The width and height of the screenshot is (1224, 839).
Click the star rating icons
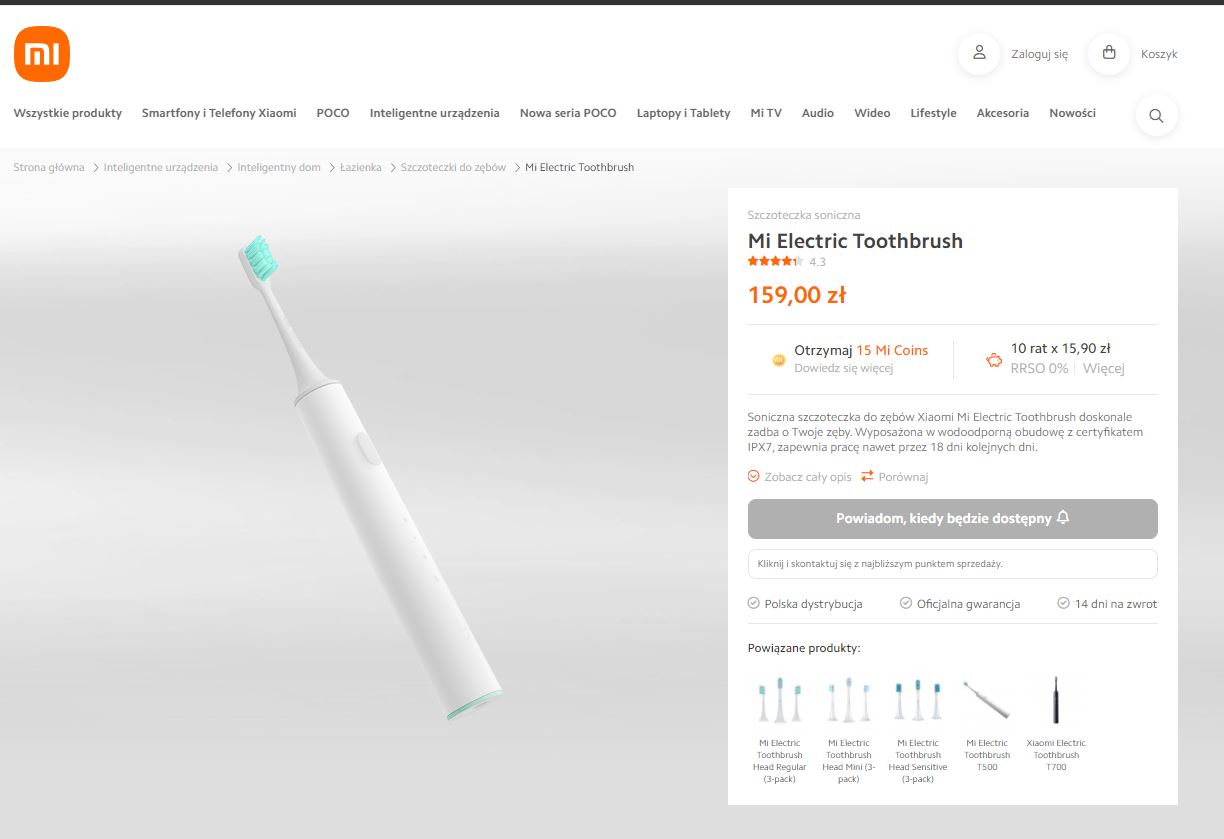[x=775, y=262]
